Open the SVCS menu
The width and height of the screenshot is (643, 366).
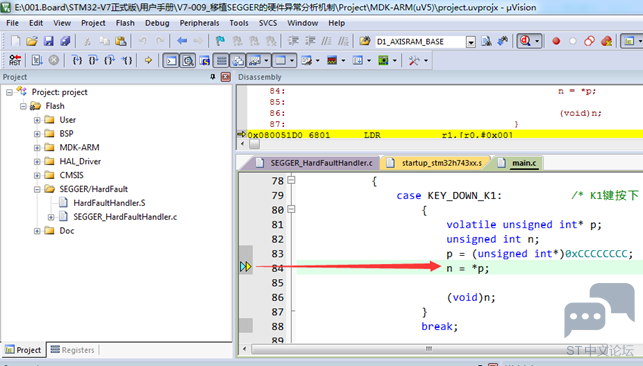(x=268, y=23)
